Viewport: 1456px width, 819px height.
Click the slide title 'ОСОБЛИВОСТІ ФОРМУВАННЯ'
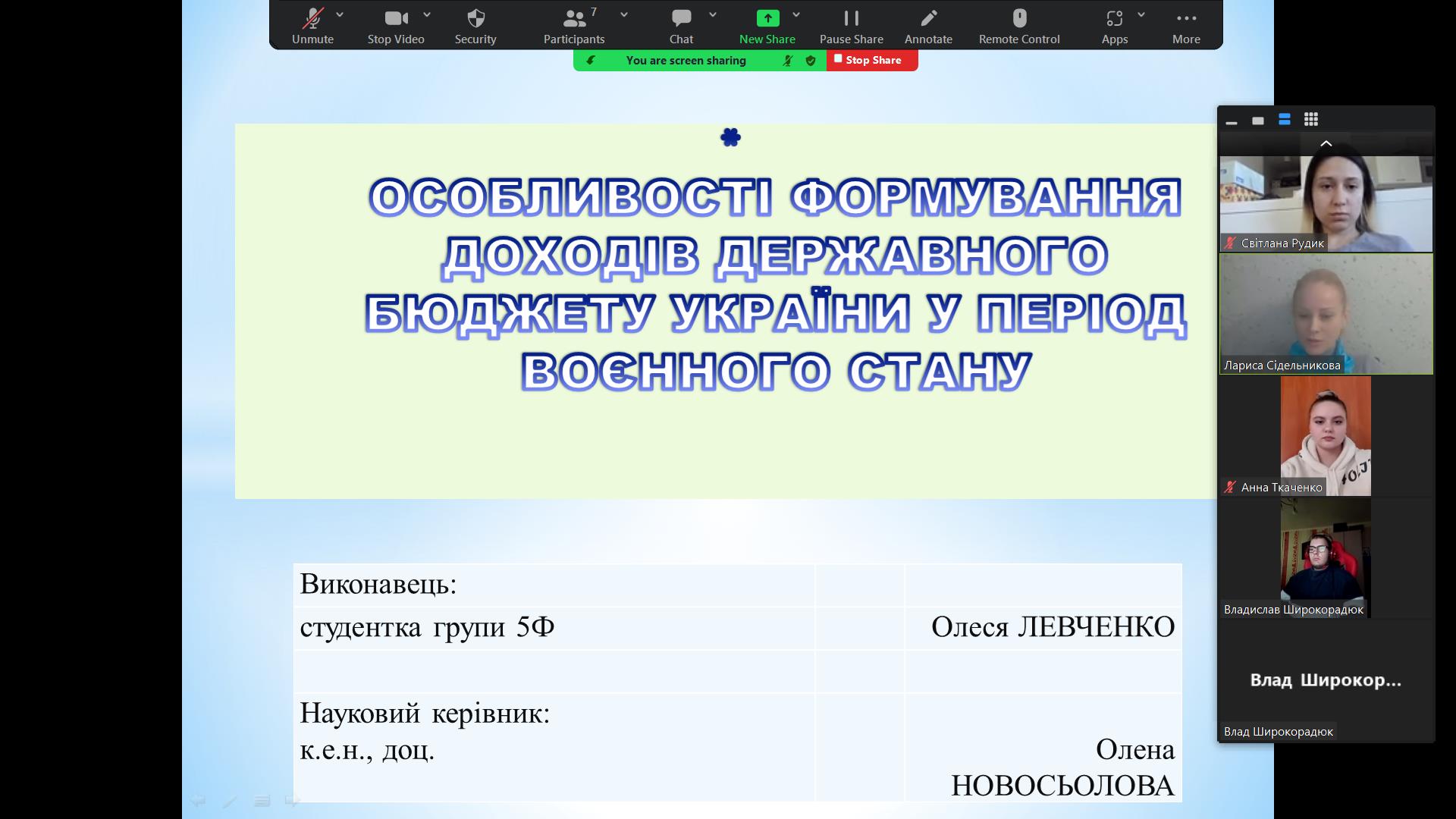click(775, 197)
